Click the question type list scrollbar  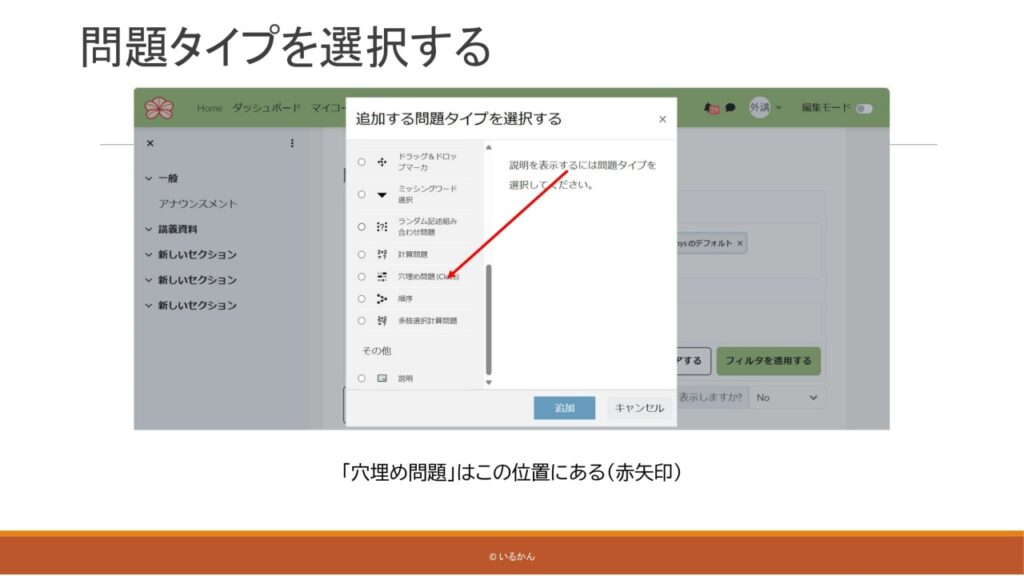pos(488,320)
